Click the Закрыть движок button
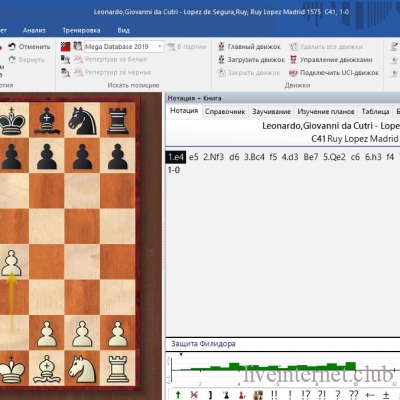This screenshot has width=400, height=400. [249, 73]
